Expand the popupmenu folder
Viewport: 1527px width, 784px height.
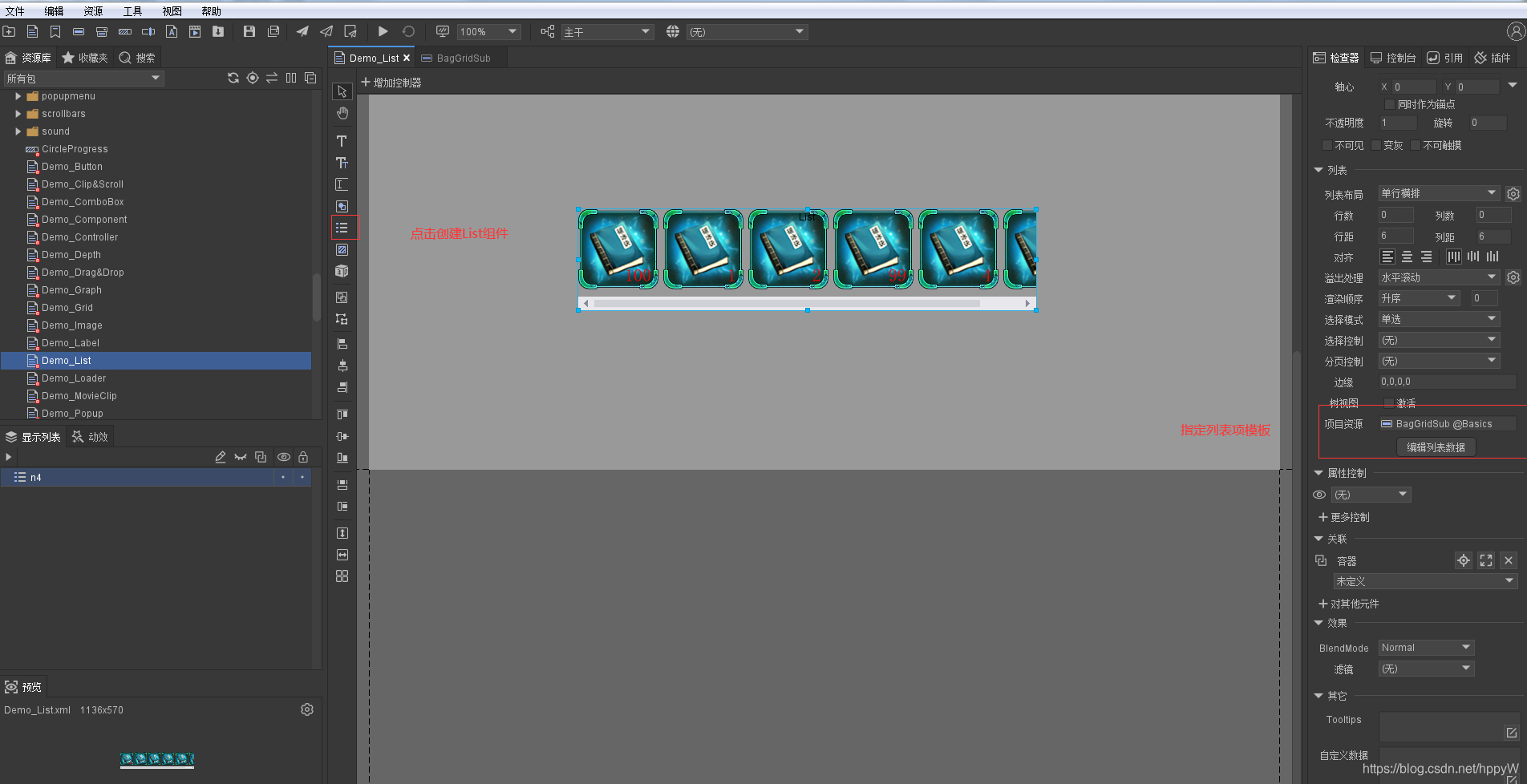18,96
